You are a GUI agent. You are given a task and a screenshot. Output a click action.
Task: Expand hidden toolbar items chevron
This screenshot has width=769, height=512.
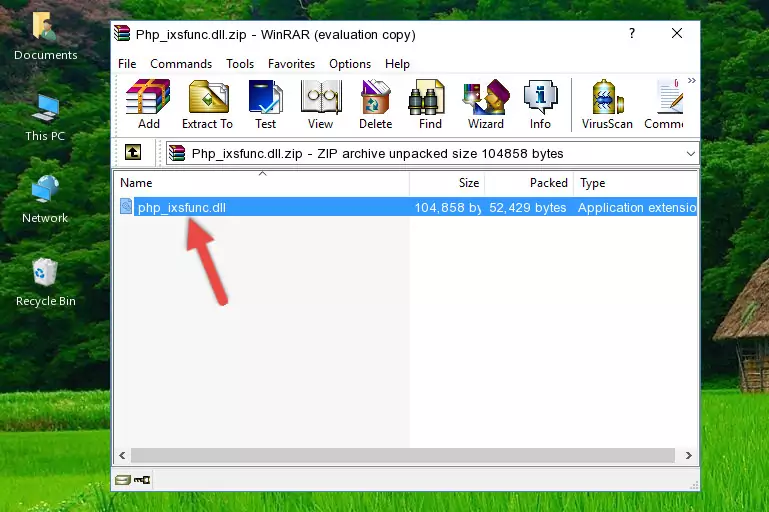point(692,80)
